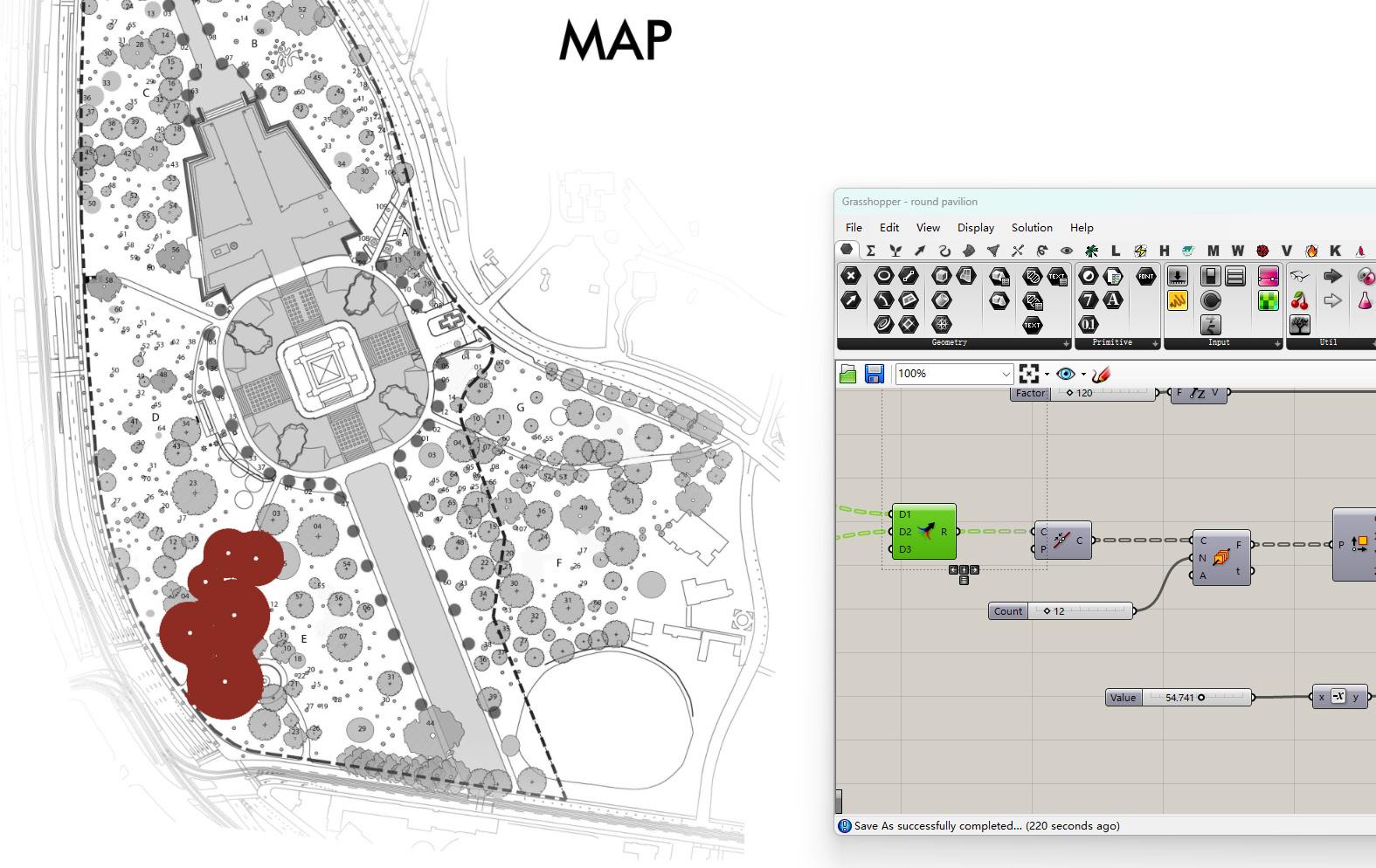Open the 100% zoom level combo box

tap(954, 374)
